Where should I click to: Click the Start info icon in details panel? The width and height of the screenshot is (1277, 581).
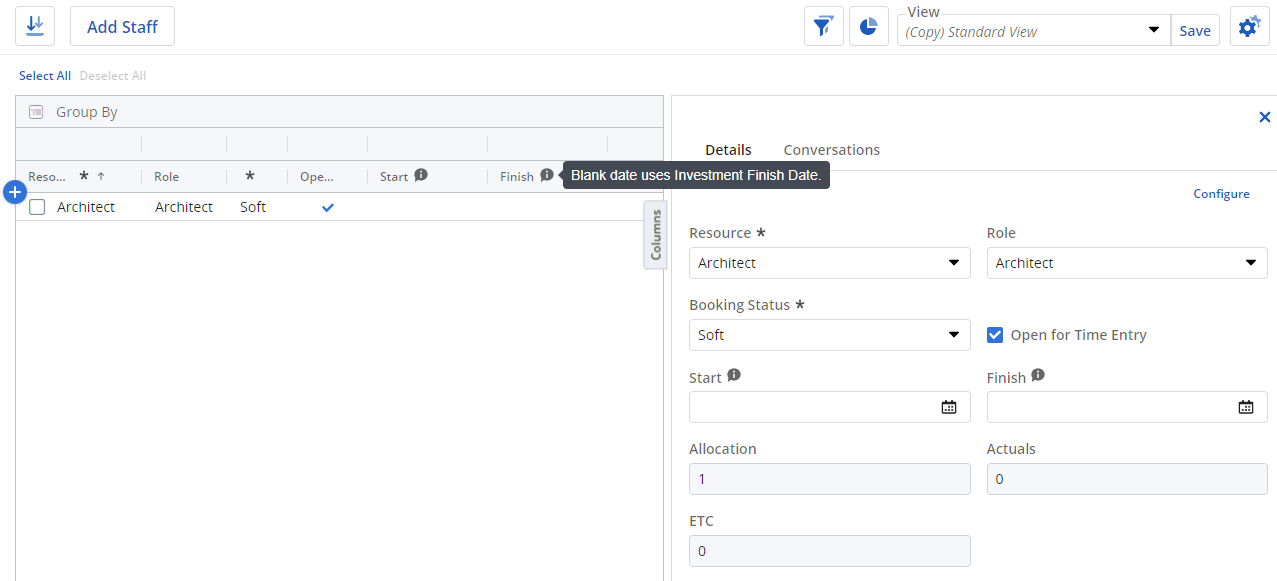pyautogui.click(x=734, y=376)
